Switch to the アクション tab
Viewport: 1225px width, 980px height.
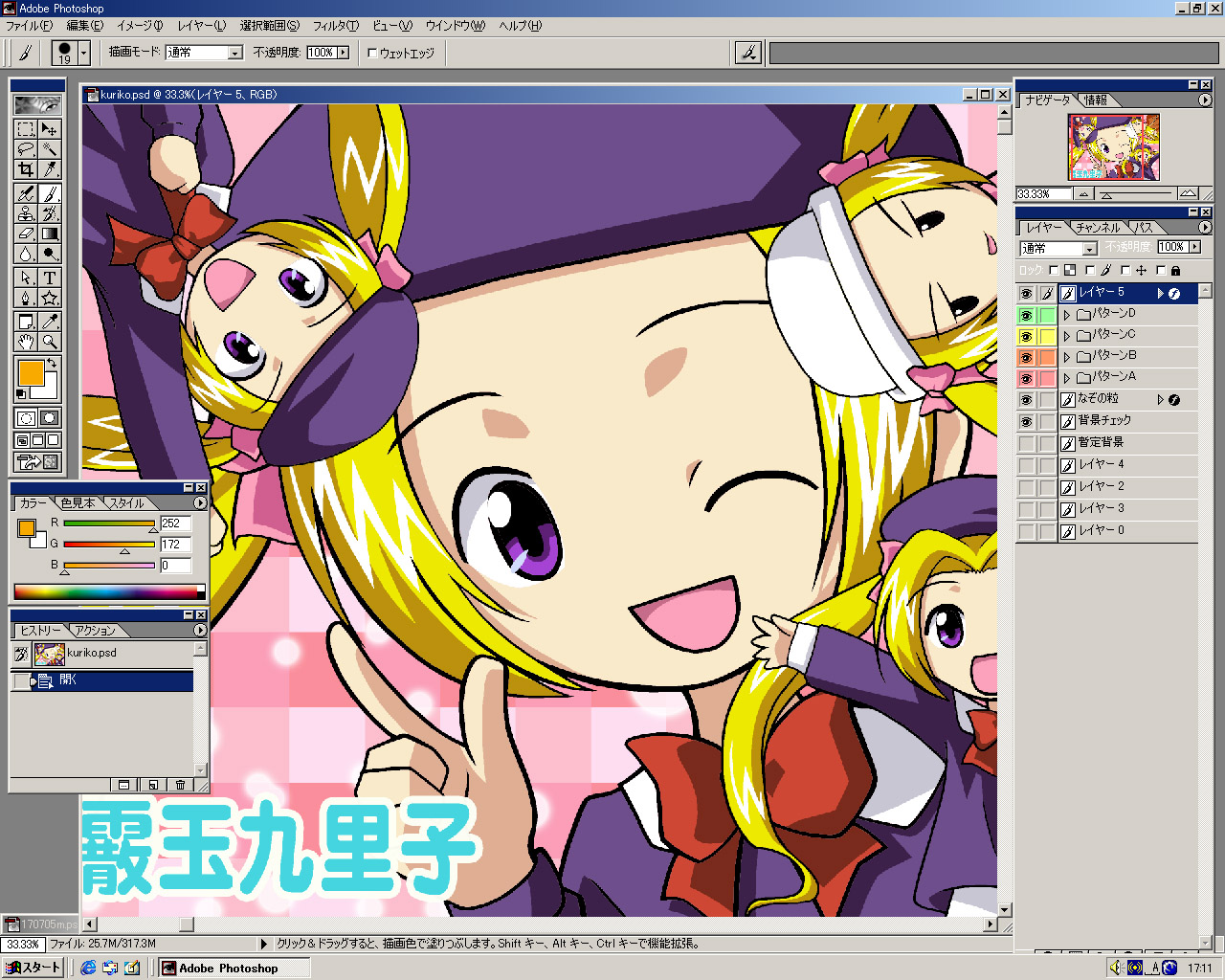pos(95,631)
